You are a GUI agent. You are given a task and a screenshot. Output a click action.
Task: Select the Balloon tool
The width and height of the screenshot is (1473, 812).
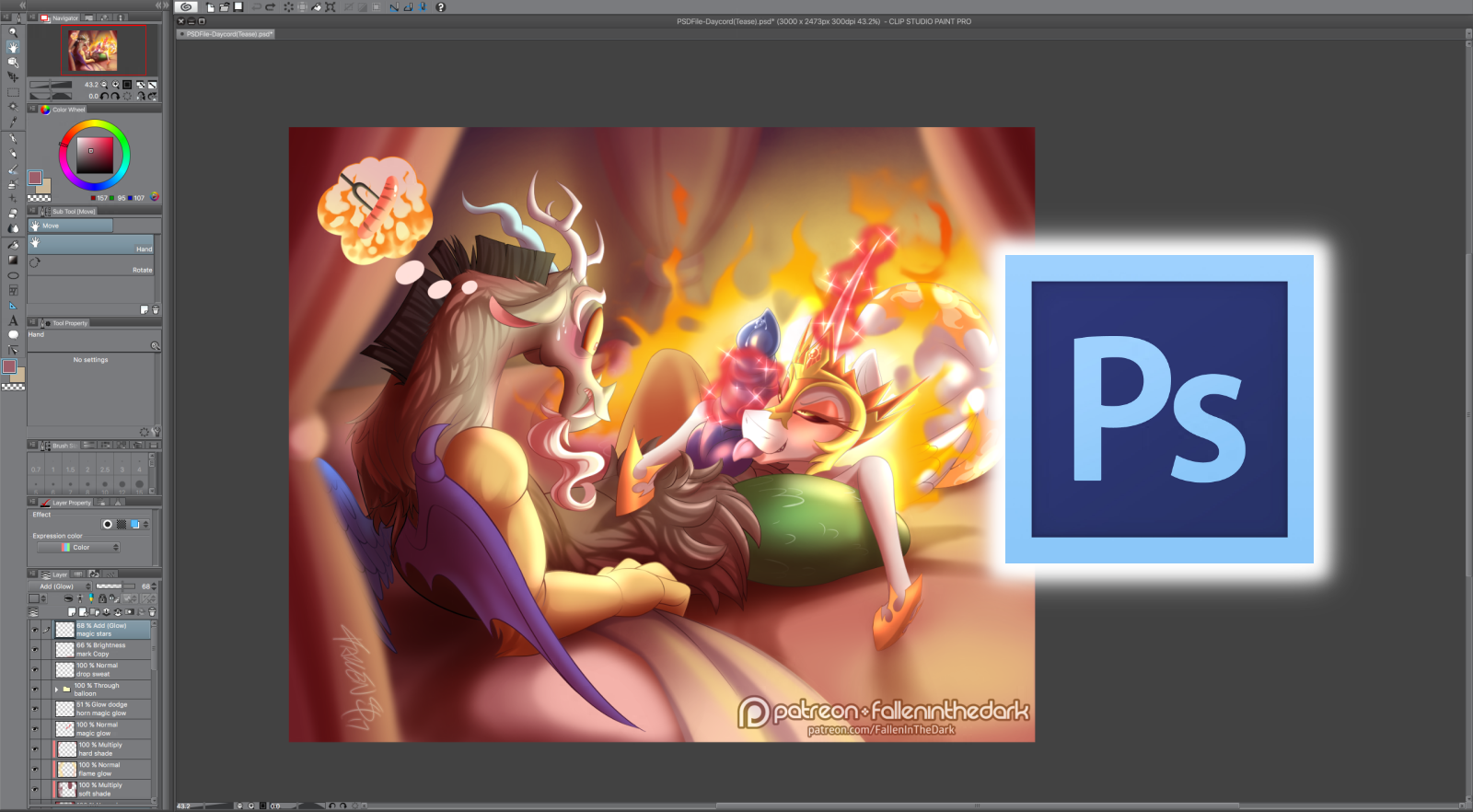tap(13, 335)
